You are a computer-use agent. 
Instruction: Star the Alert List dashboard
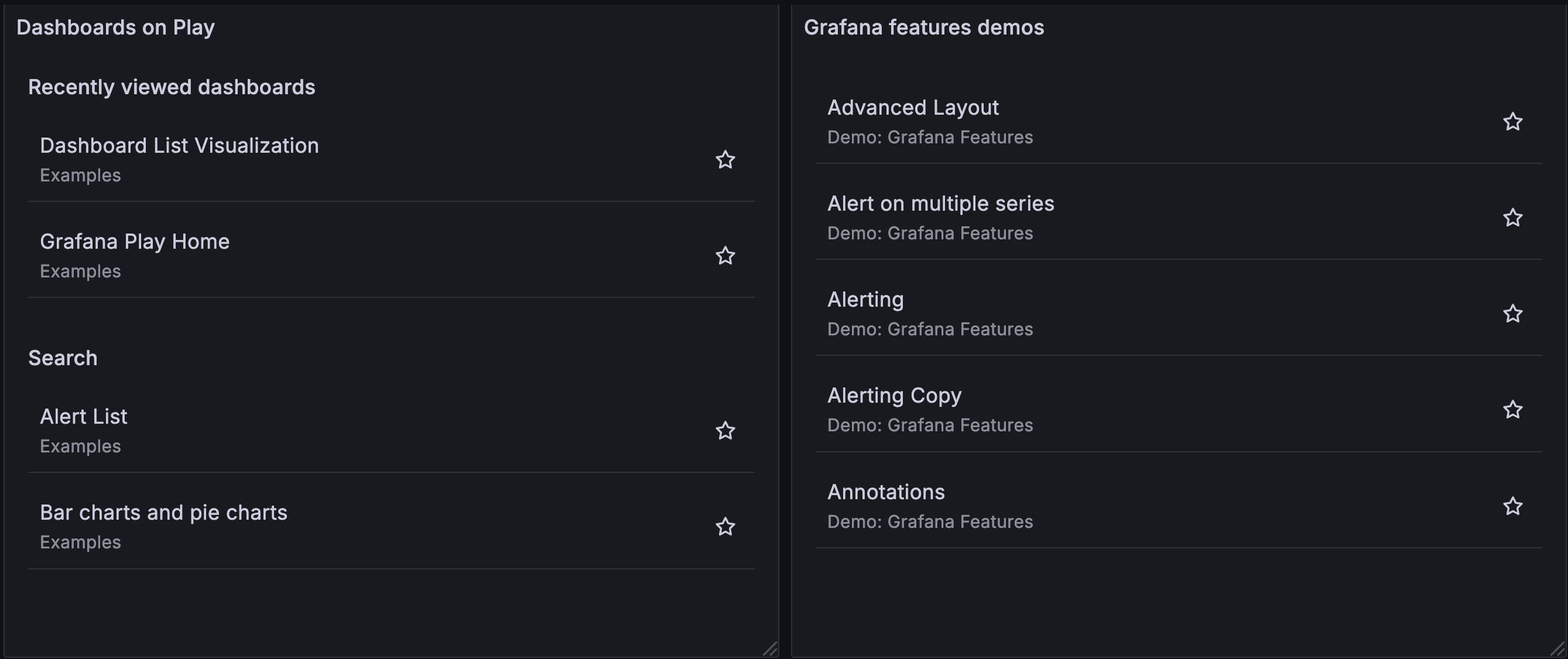coord(725,431)
